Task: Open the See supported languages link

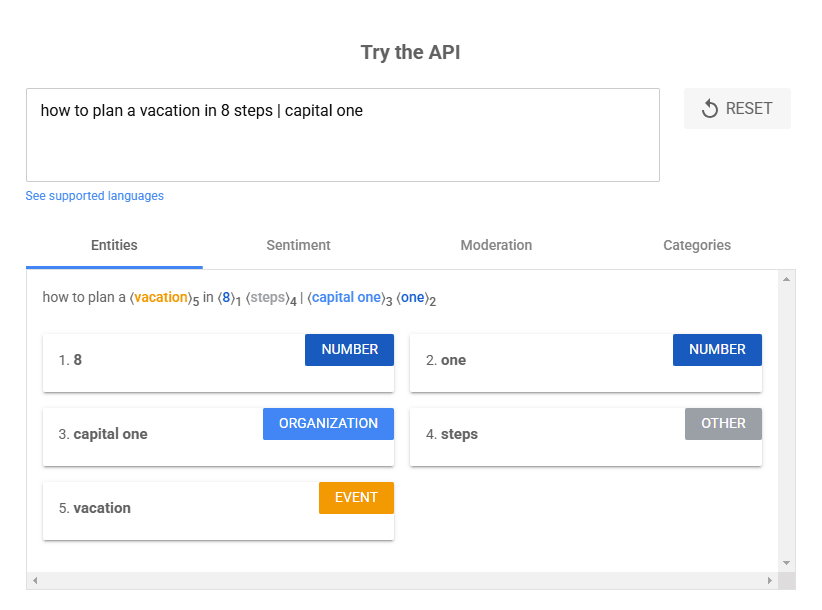Action: [94, 196]
